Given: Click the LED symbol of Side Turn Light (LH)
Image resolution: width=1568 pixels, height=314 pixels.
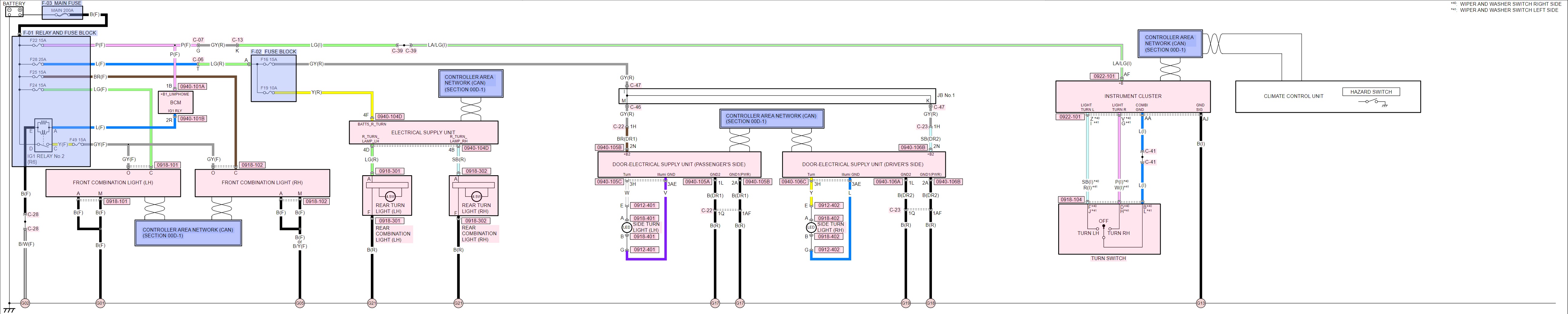Looking at the screenshot, I should [x=626, y=228].
